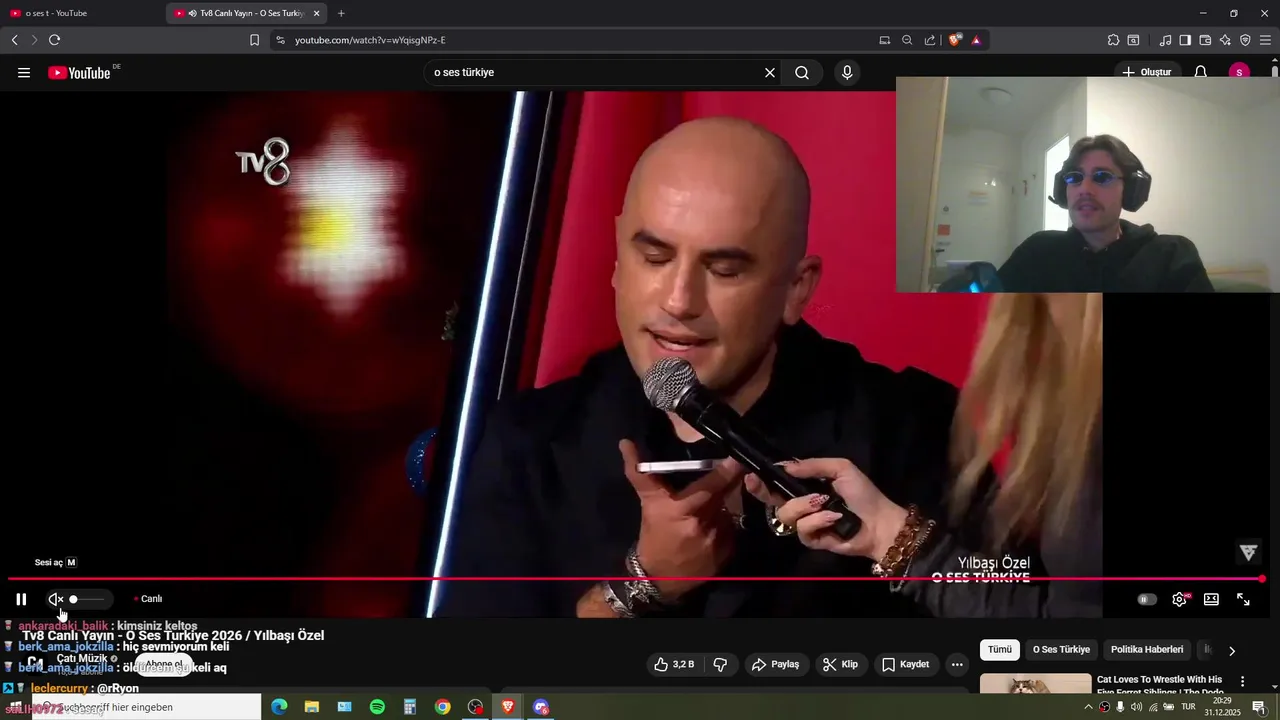
Task: Show more filter chips with the arrow
Action: (x=1232, y=650)
